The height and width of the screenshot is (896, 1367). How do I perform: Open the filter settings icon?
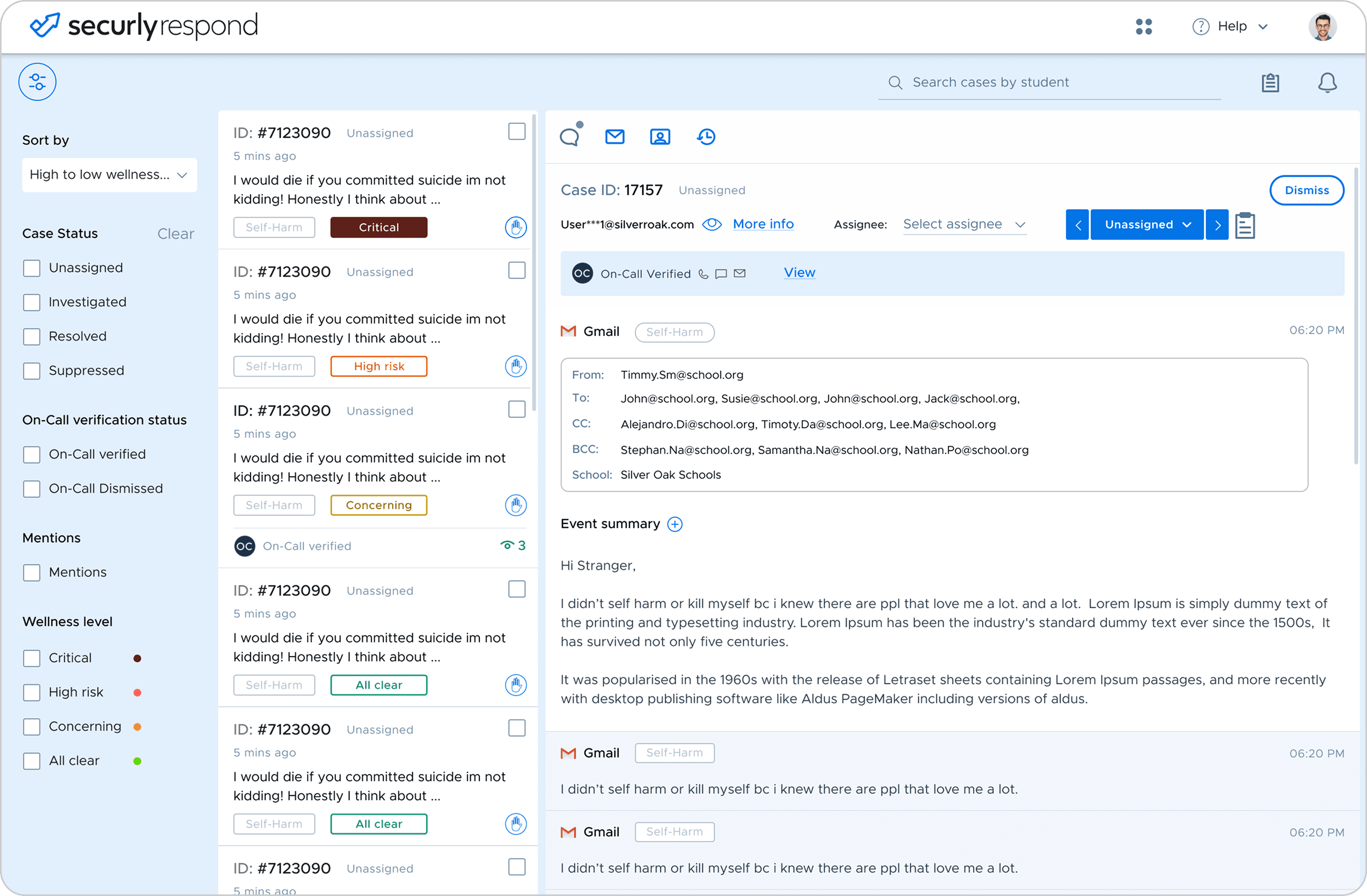38,82
